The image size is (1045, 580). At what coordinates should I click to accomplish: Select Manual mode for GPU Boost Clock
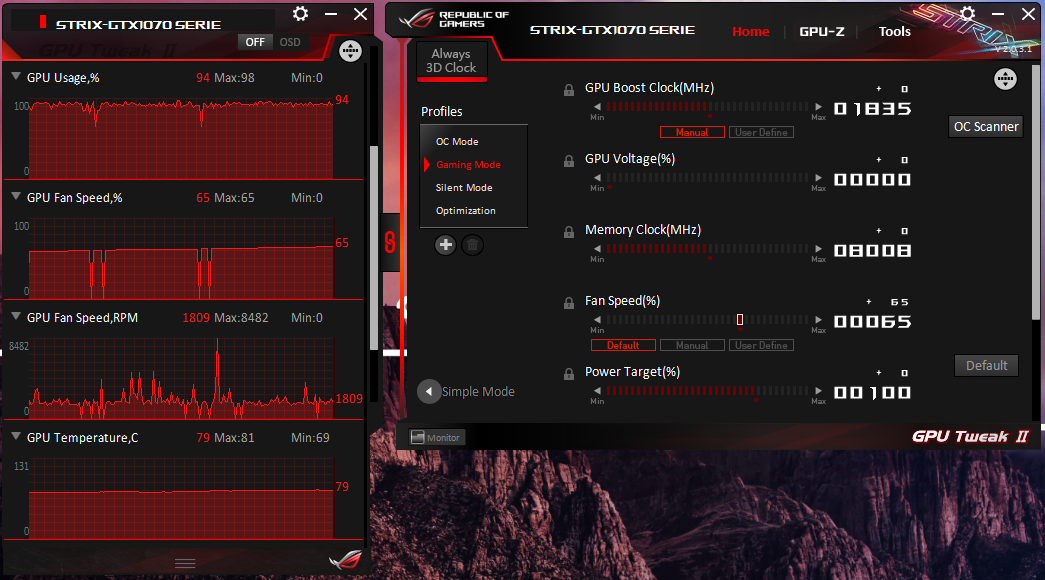coord(692,132)
